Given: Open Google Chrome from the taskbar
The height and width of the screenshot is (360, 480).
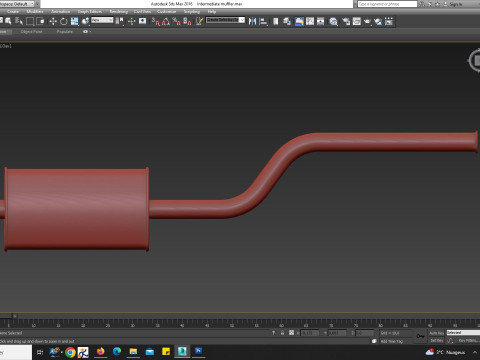Looking at the screenshot, I should click(x=70, y=352).
